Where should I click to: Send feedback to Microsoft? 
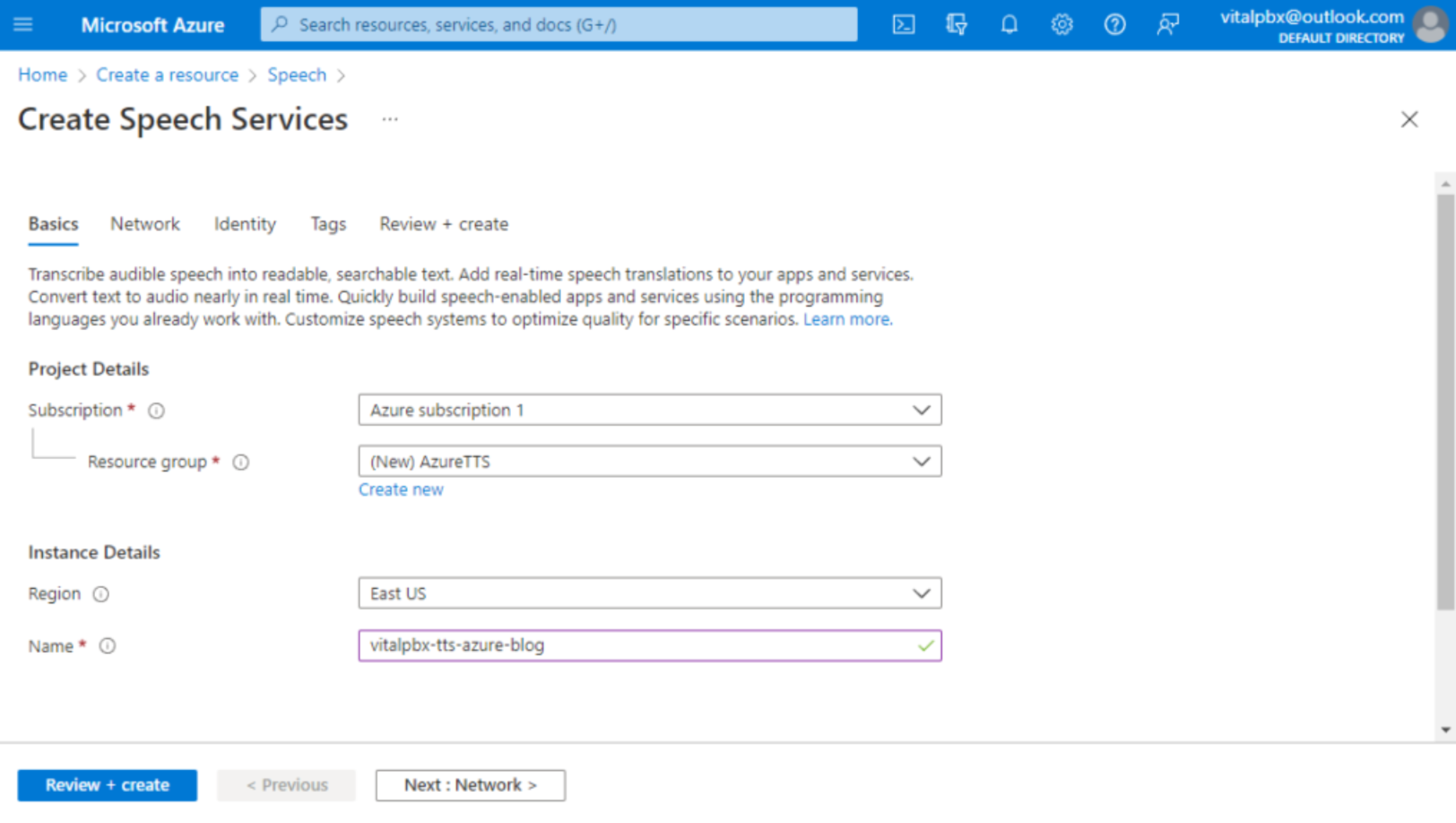[1167, 24]
